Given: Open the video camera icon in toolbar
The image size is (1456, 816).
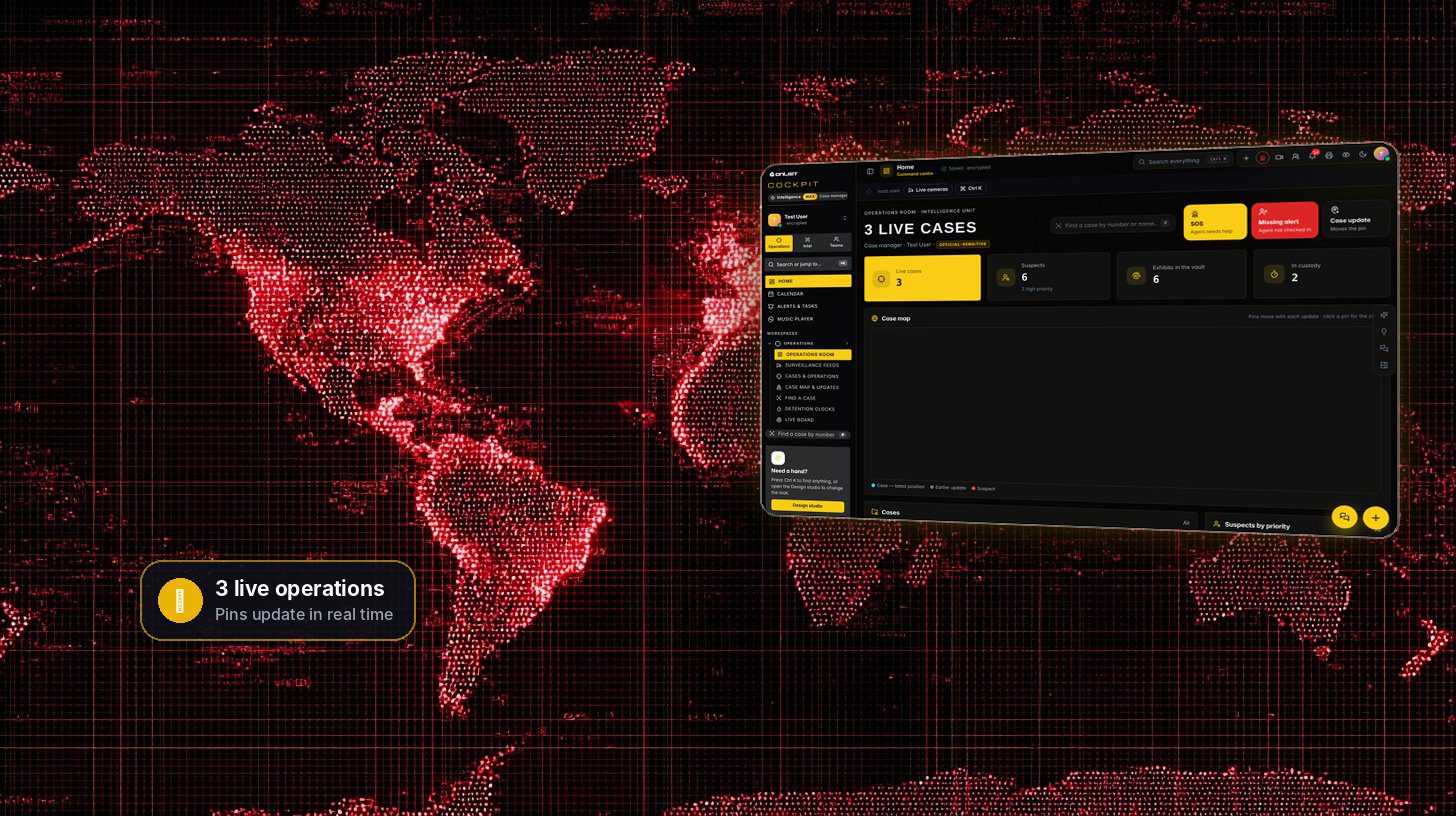Looking at the screenshot, I should click(1279, 157).
